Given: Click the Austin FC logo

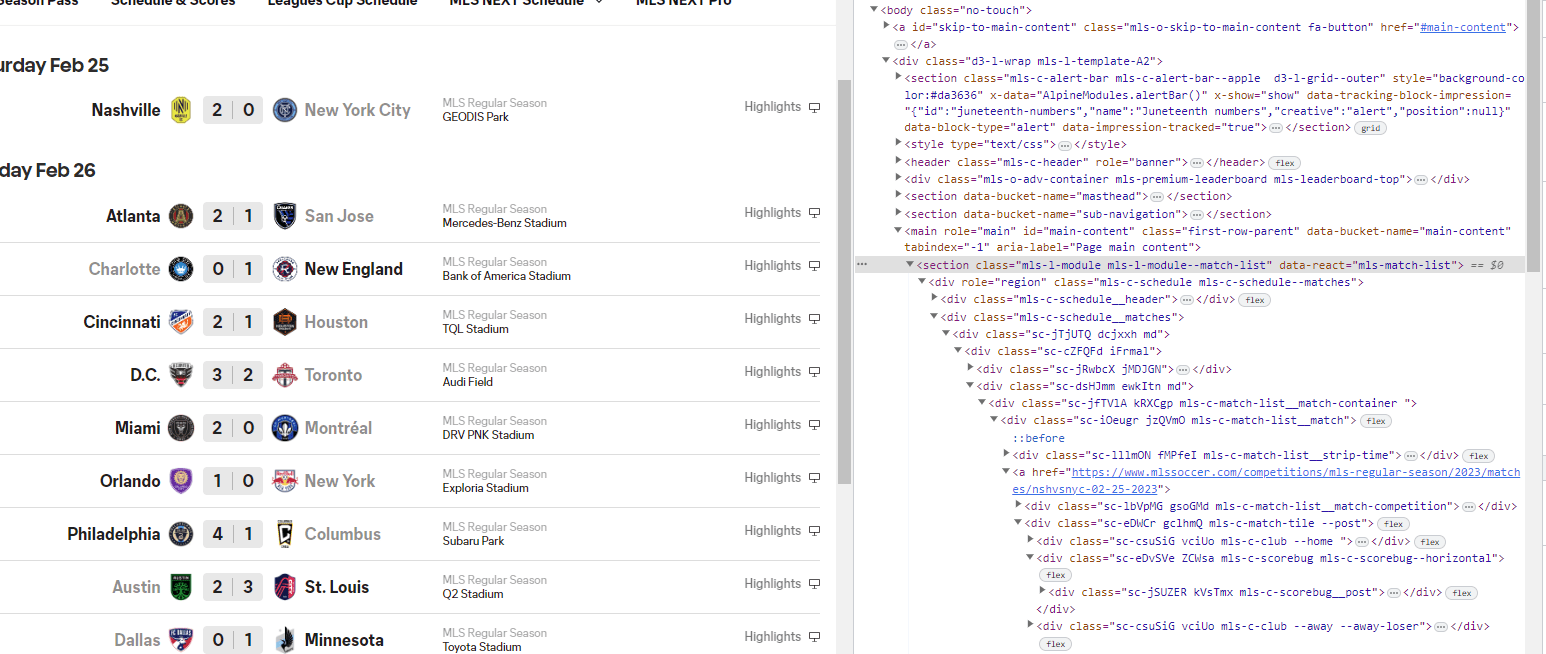Looking at the screenshot, I should tap(181, 587).
